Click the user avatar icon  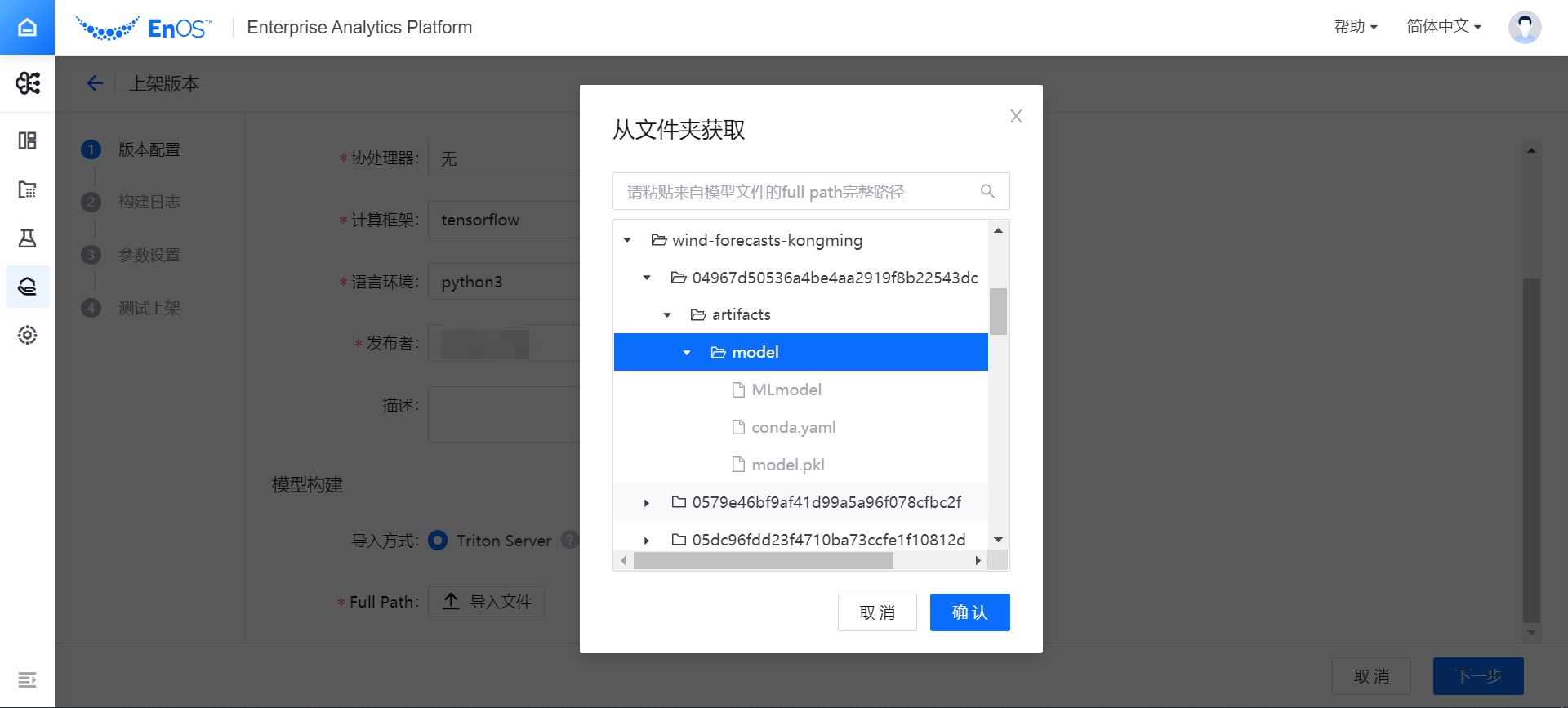pos(1524,27)
